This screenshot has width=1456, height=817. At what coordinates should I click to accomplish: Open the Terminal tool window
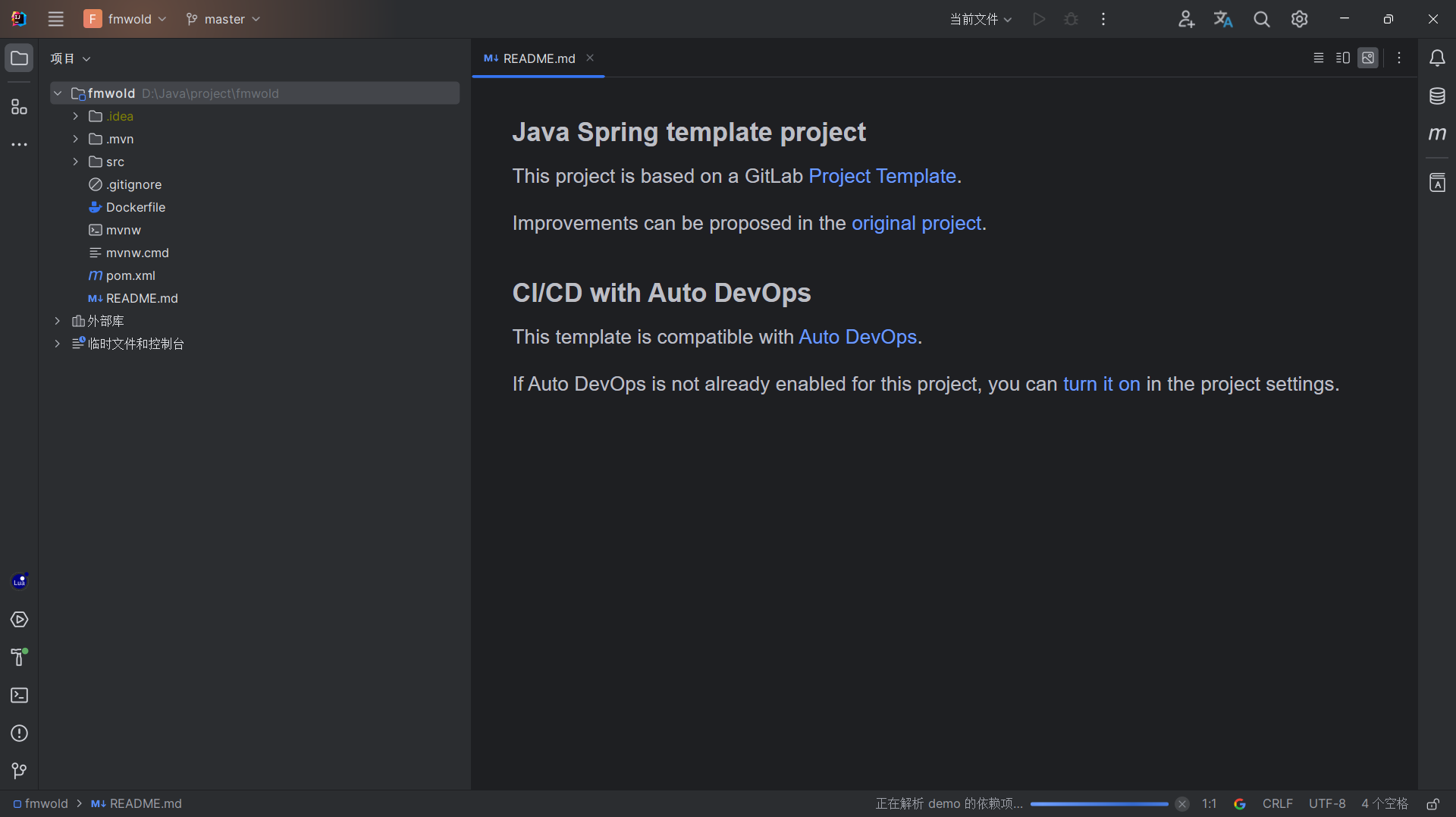[19, 695]
